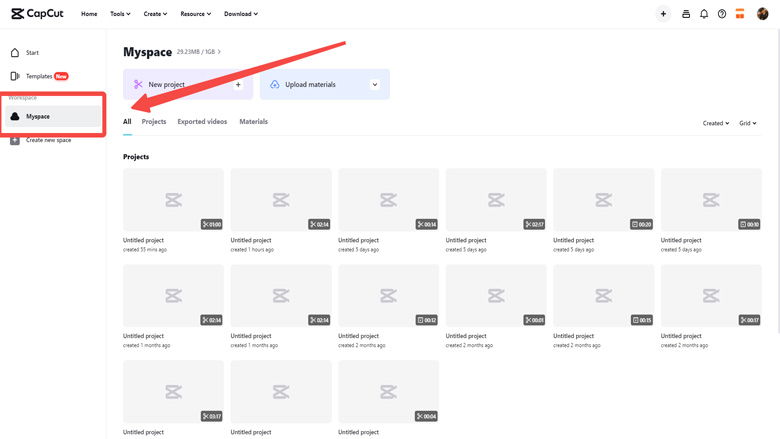Open the project thumbnail lasting 01:00
Screen dimensions: 780x439
pos(173,200)
